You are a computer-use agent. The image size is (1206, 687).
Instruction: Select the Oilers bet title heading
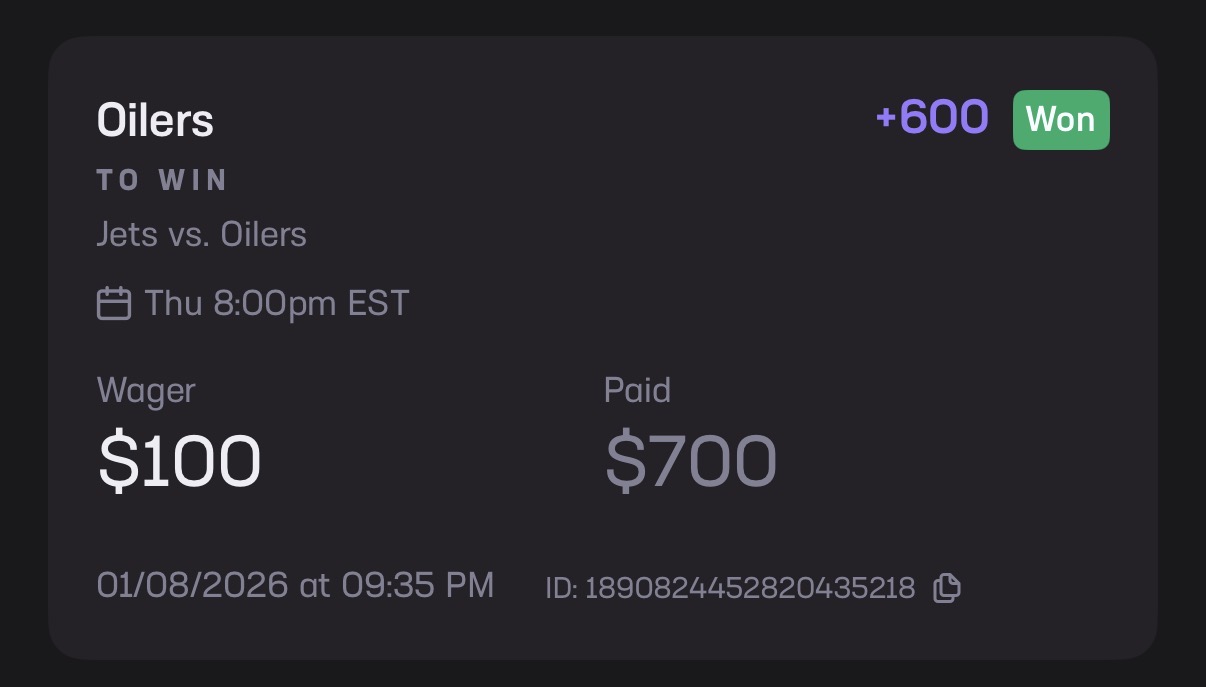click(155, 121)
